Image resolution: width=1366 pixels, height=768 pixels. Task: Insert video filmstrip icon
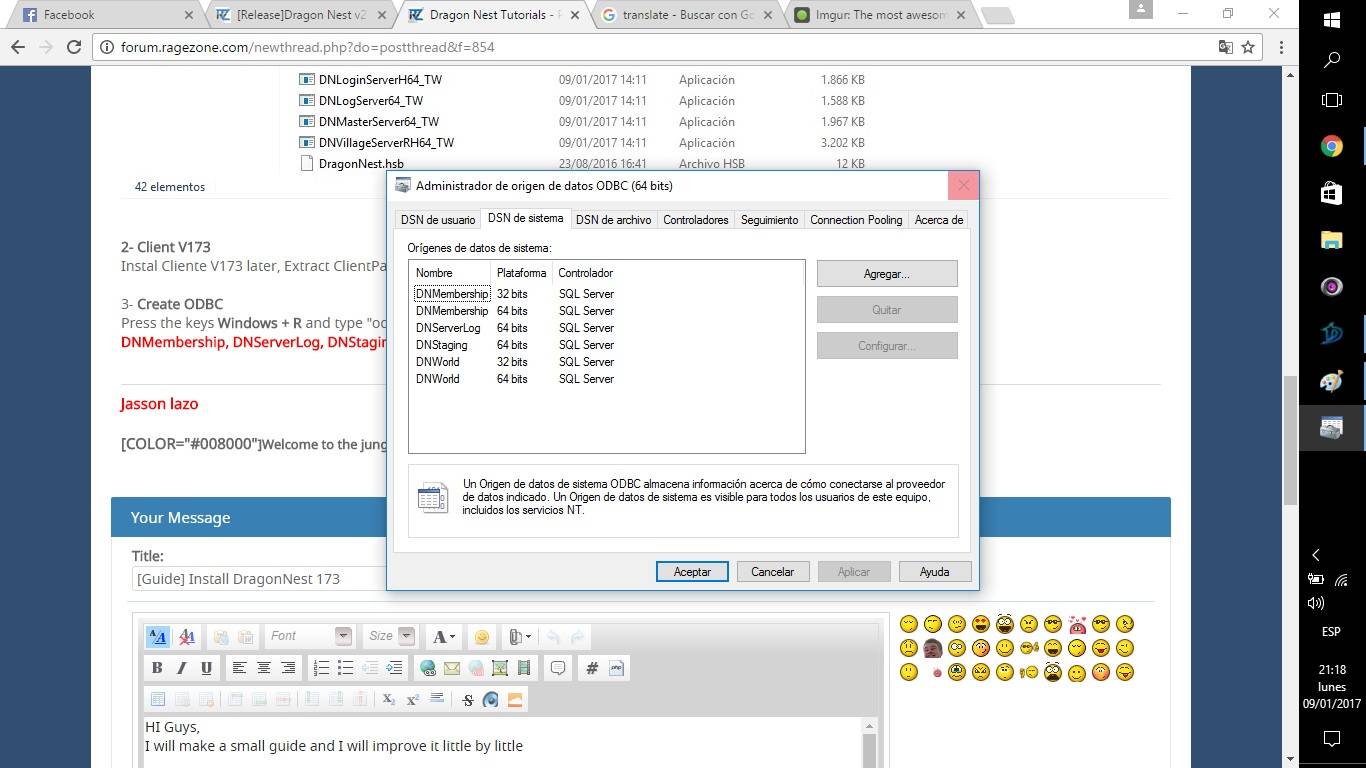[524, 668]
